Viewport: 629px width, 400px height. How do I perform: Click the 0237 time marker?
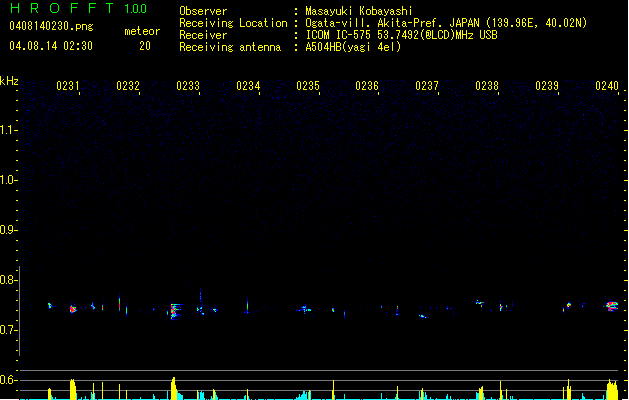tap(427, 86)
